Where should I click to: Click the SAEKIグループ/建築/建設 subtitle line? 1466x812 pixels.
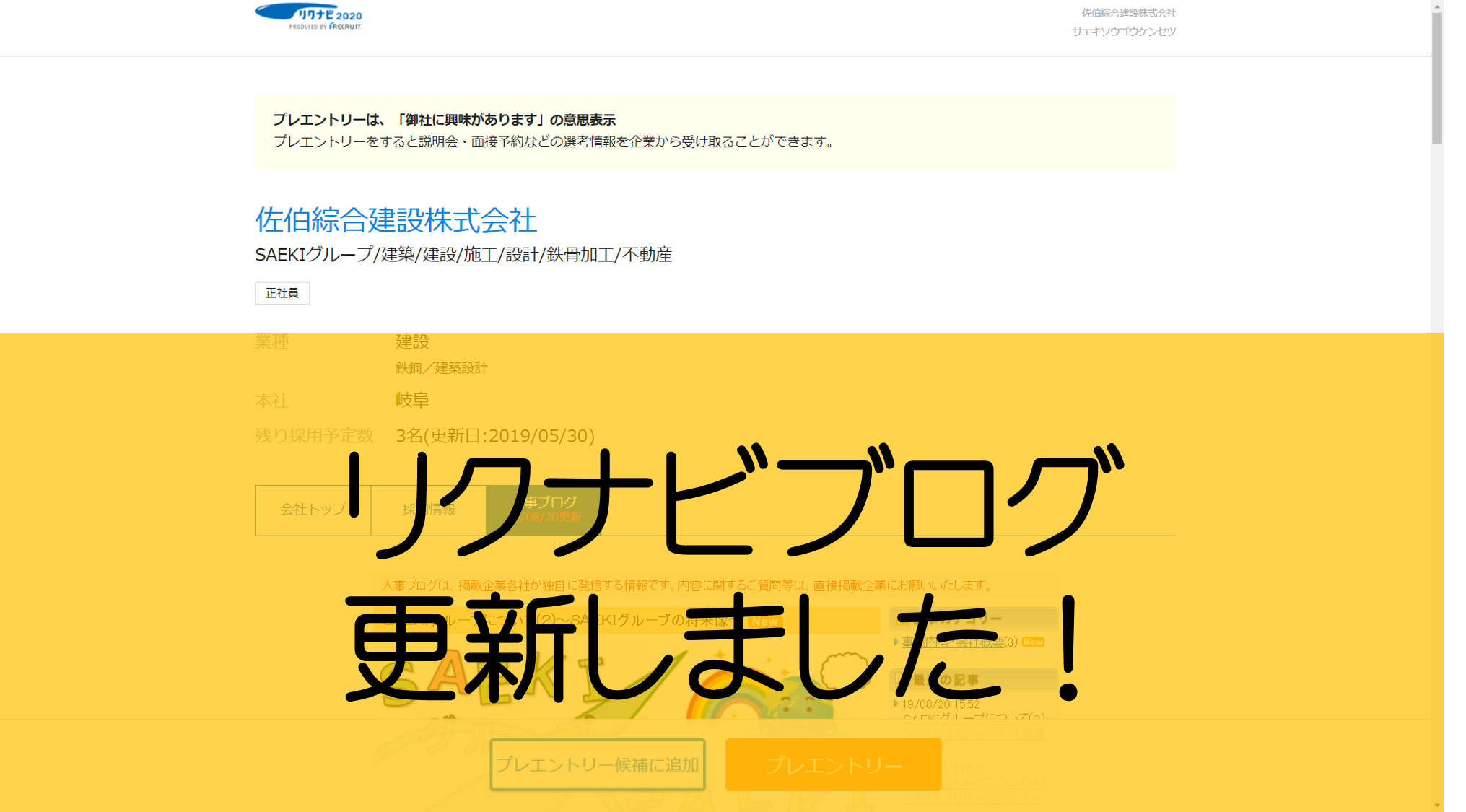[463, 255]
